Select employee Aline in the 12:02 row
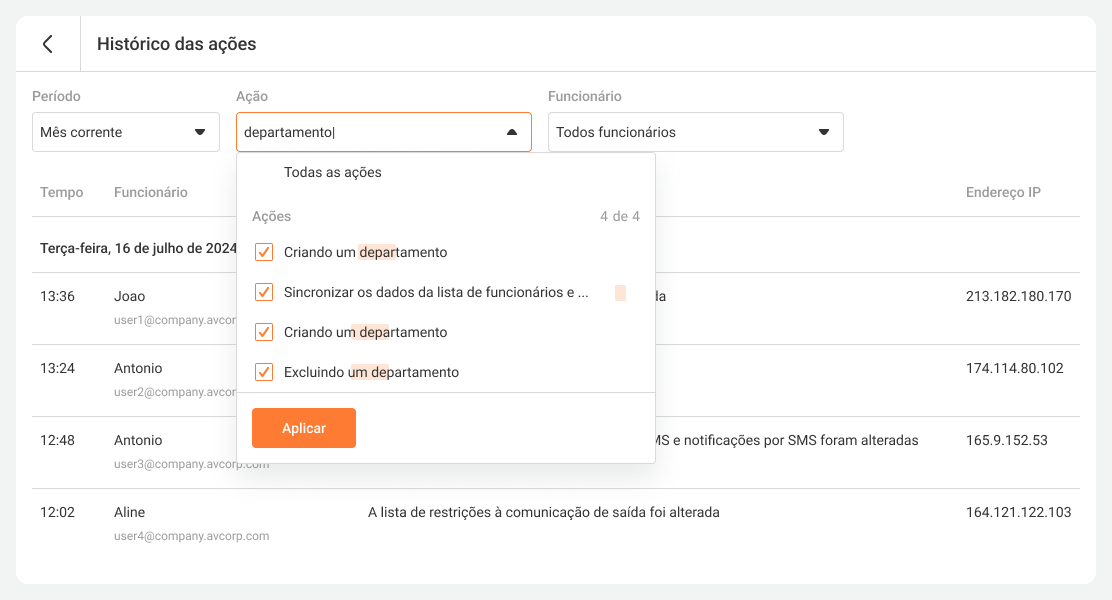 (131, 512)
